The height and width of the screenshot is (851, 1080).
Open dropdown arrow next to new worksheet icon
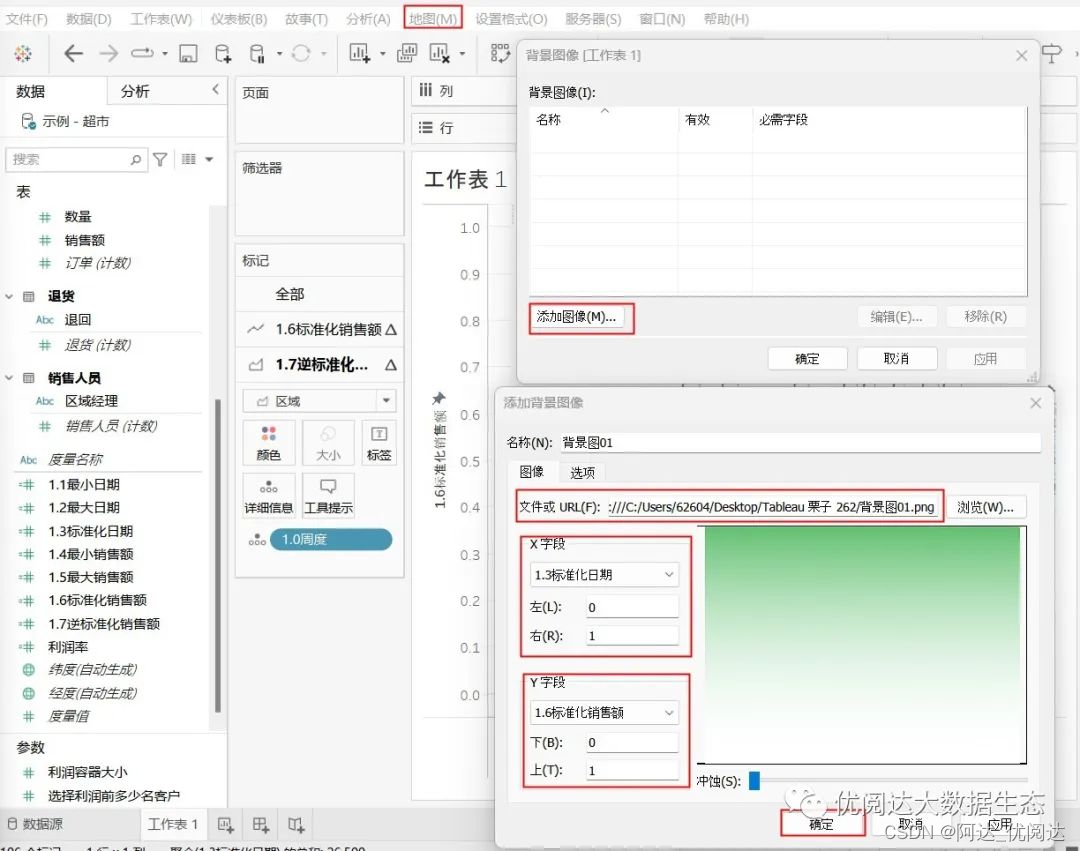point(382,53)
